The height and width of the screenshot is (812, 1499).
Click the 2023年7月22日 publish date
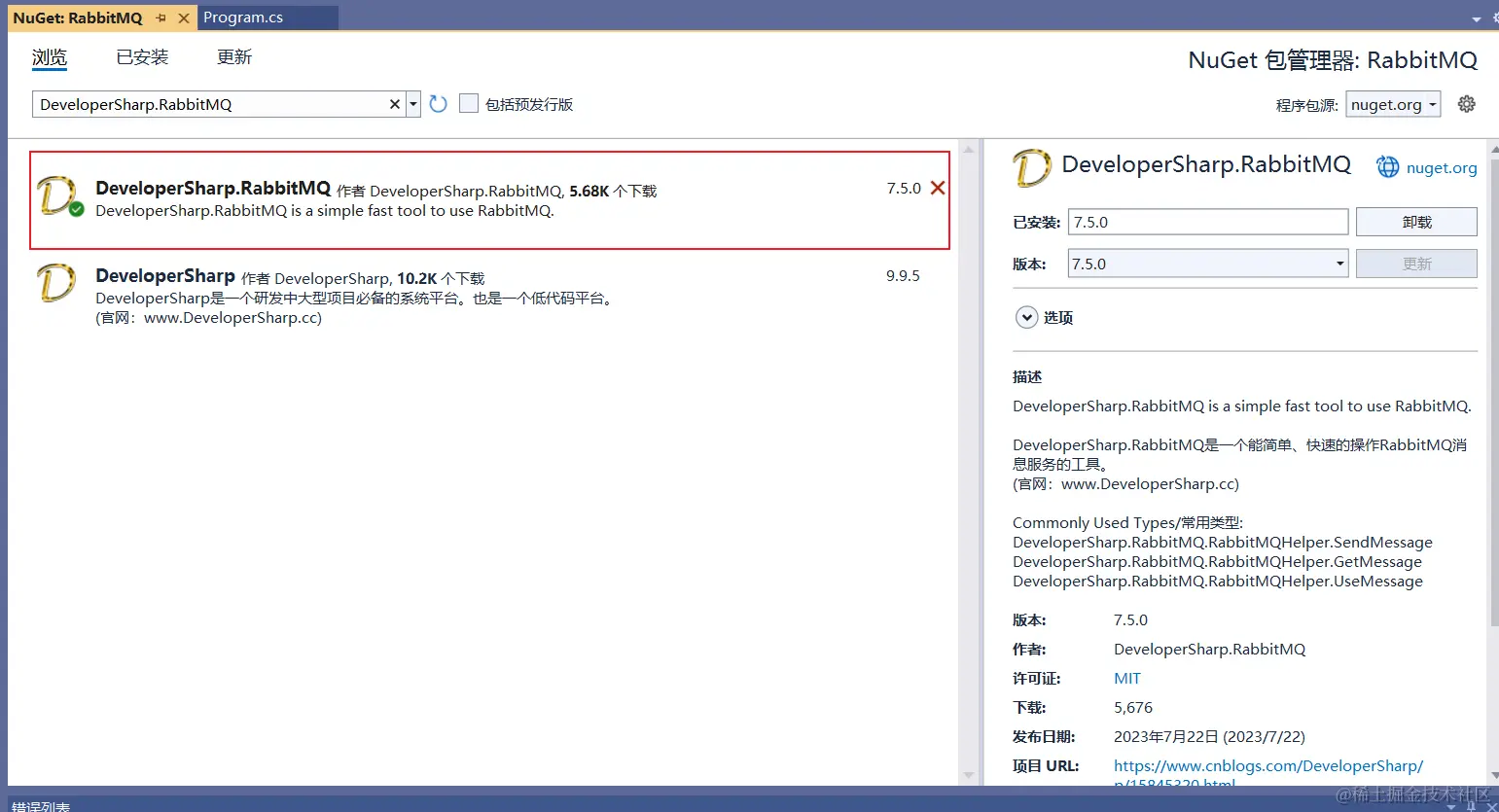[1209, 737]
